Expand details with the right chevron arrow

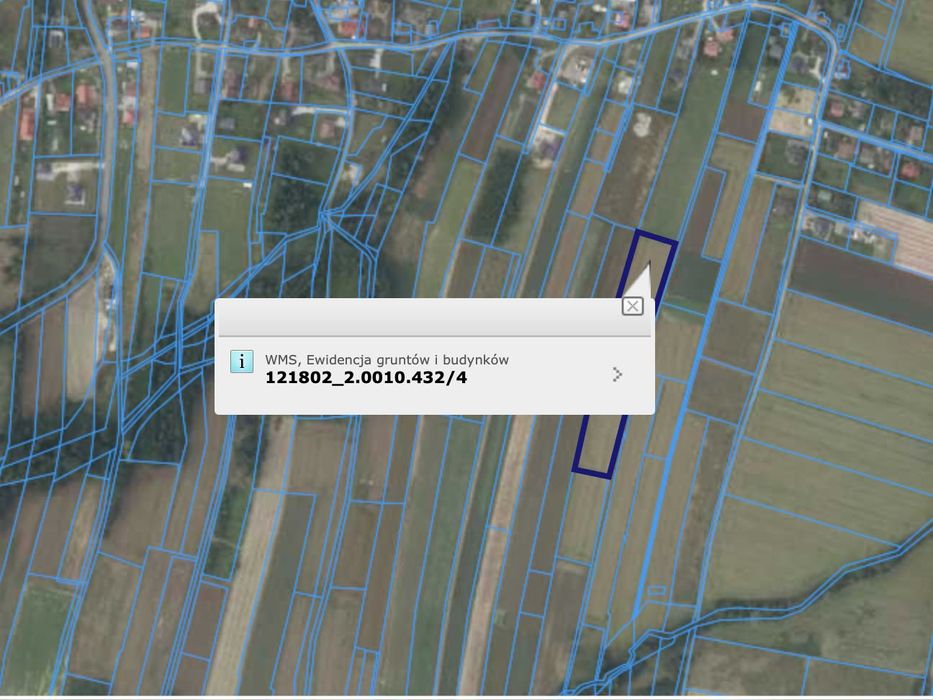pos(617,374)
